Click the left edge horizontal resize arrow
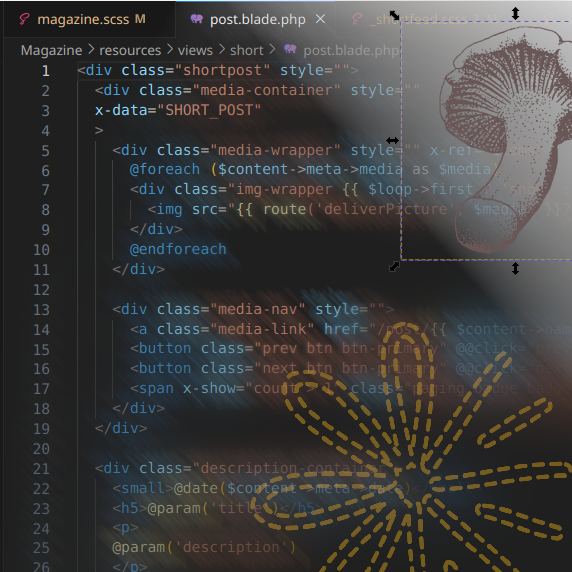Screen dimensions: 572x572 tap(393, 140)
